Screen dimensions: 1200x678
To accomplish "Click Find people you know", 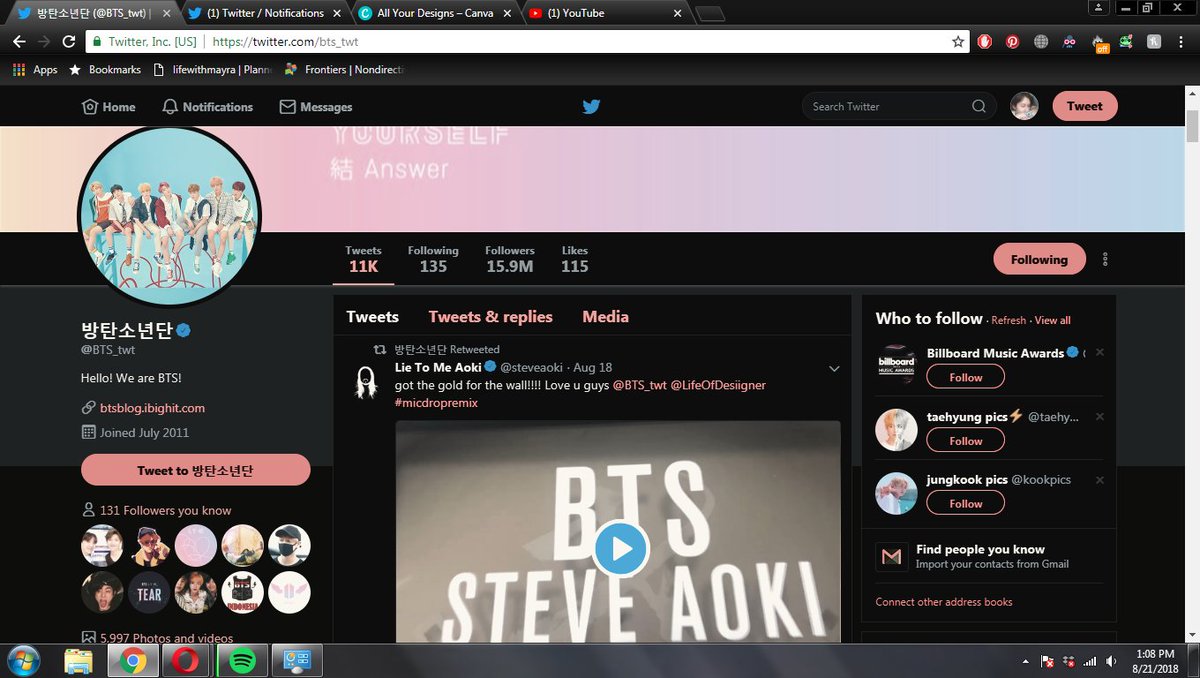I will click(x=980, y=549).
